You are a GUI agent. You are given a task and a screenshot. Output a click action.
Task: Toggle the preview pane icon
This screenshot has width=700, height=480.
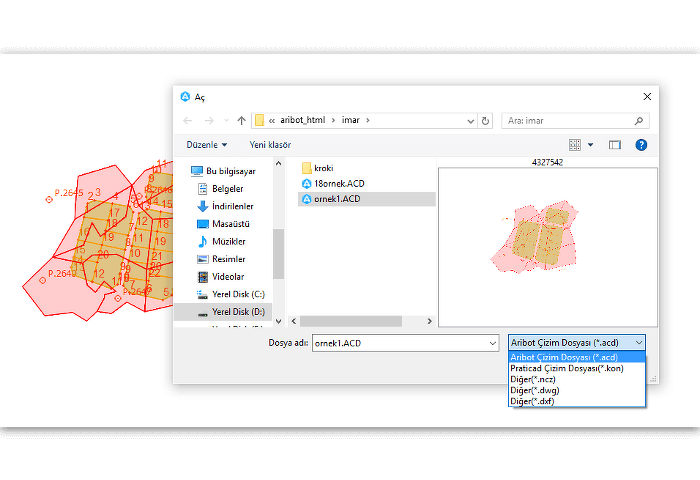coord(615,145)
